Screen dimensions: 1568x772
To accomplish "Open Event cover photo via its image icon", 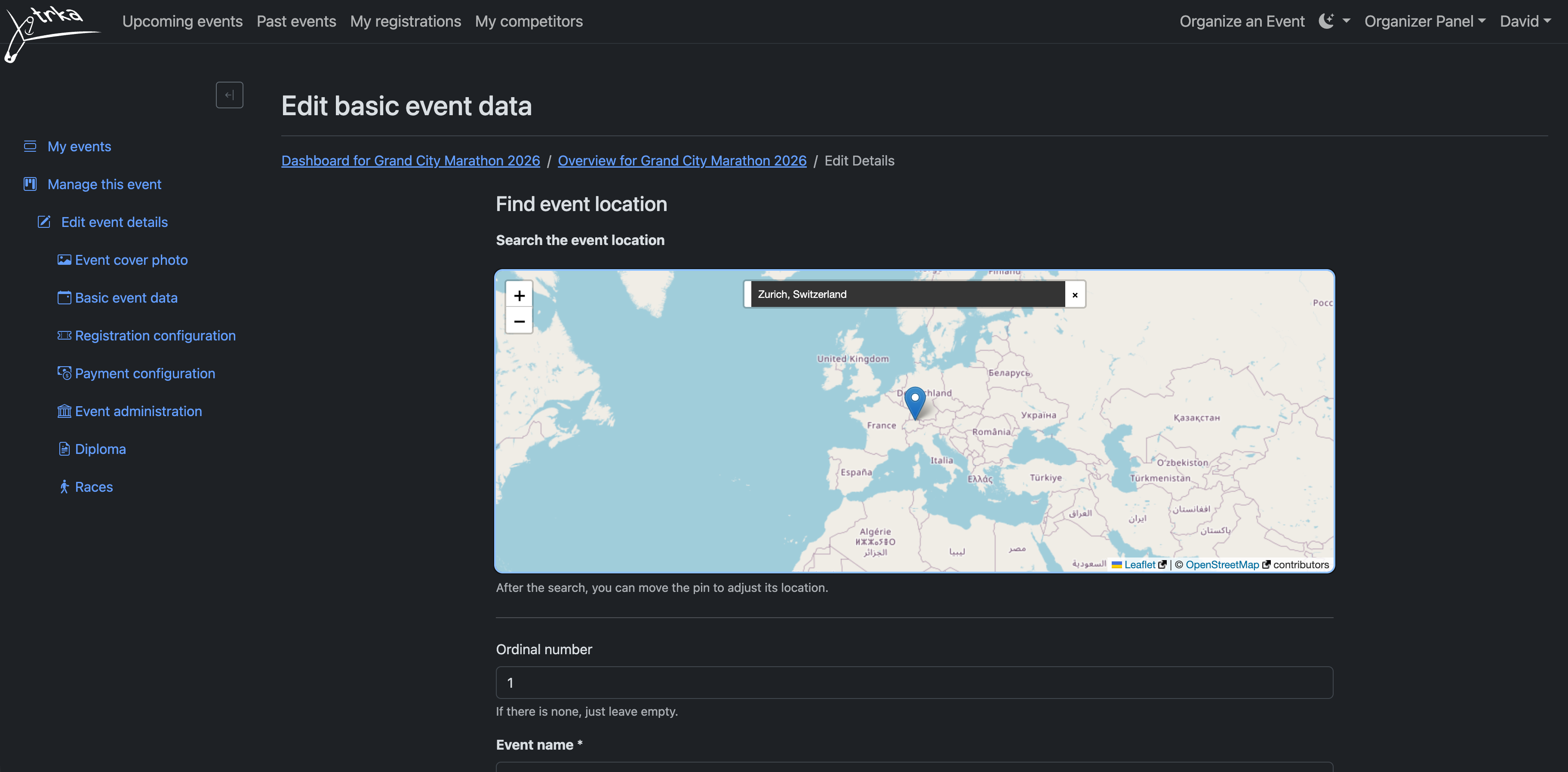I will pyautogui.click(x=65, y=260).
